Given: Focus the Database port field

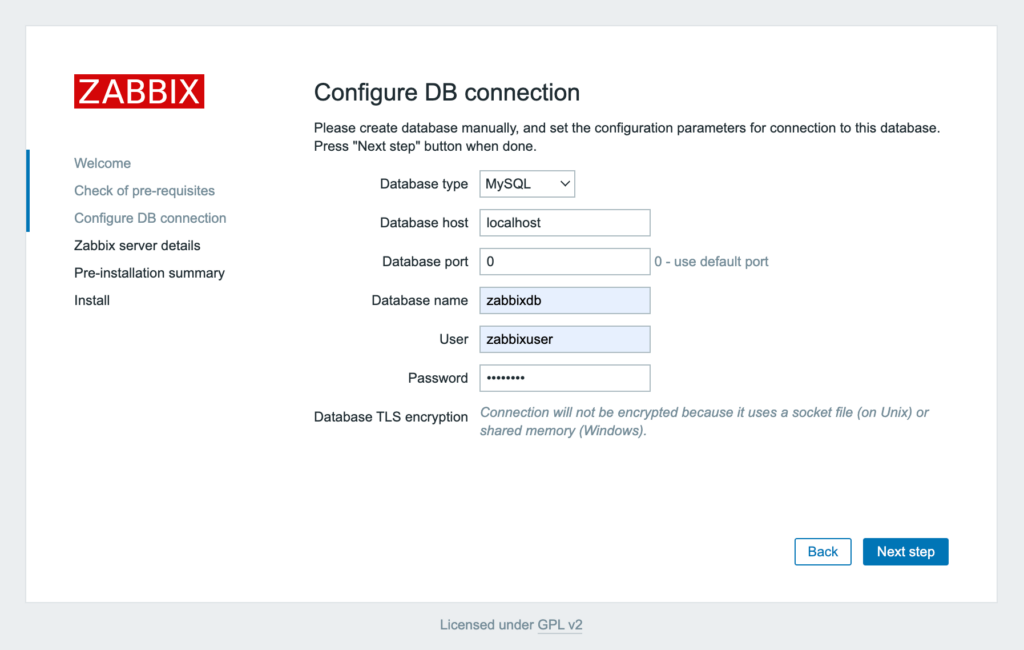Looking at the screenshot, I should click(x=564, y=261).
